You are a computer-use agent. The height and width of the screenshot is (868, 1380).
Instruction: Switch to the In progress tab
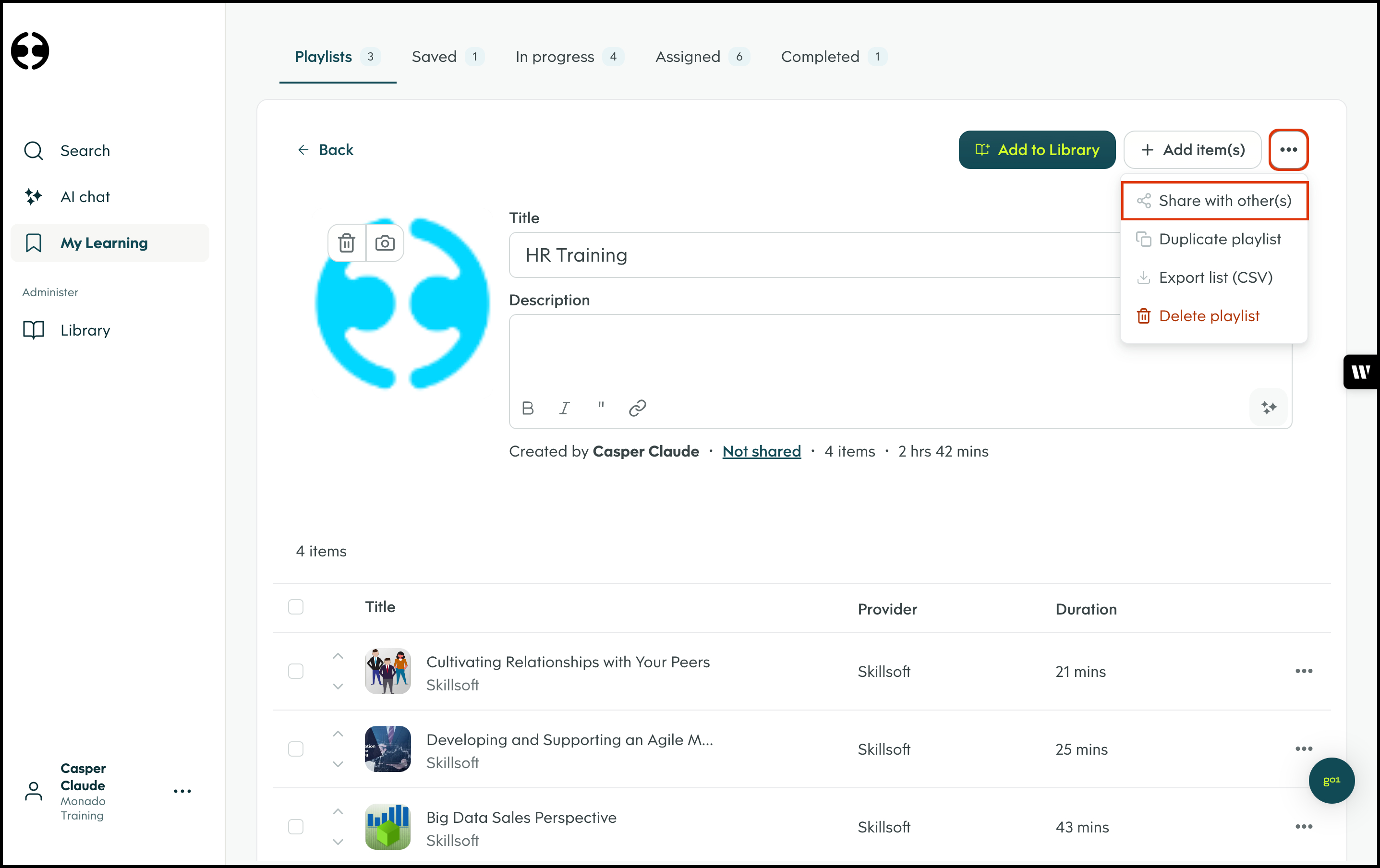[554, 57]
